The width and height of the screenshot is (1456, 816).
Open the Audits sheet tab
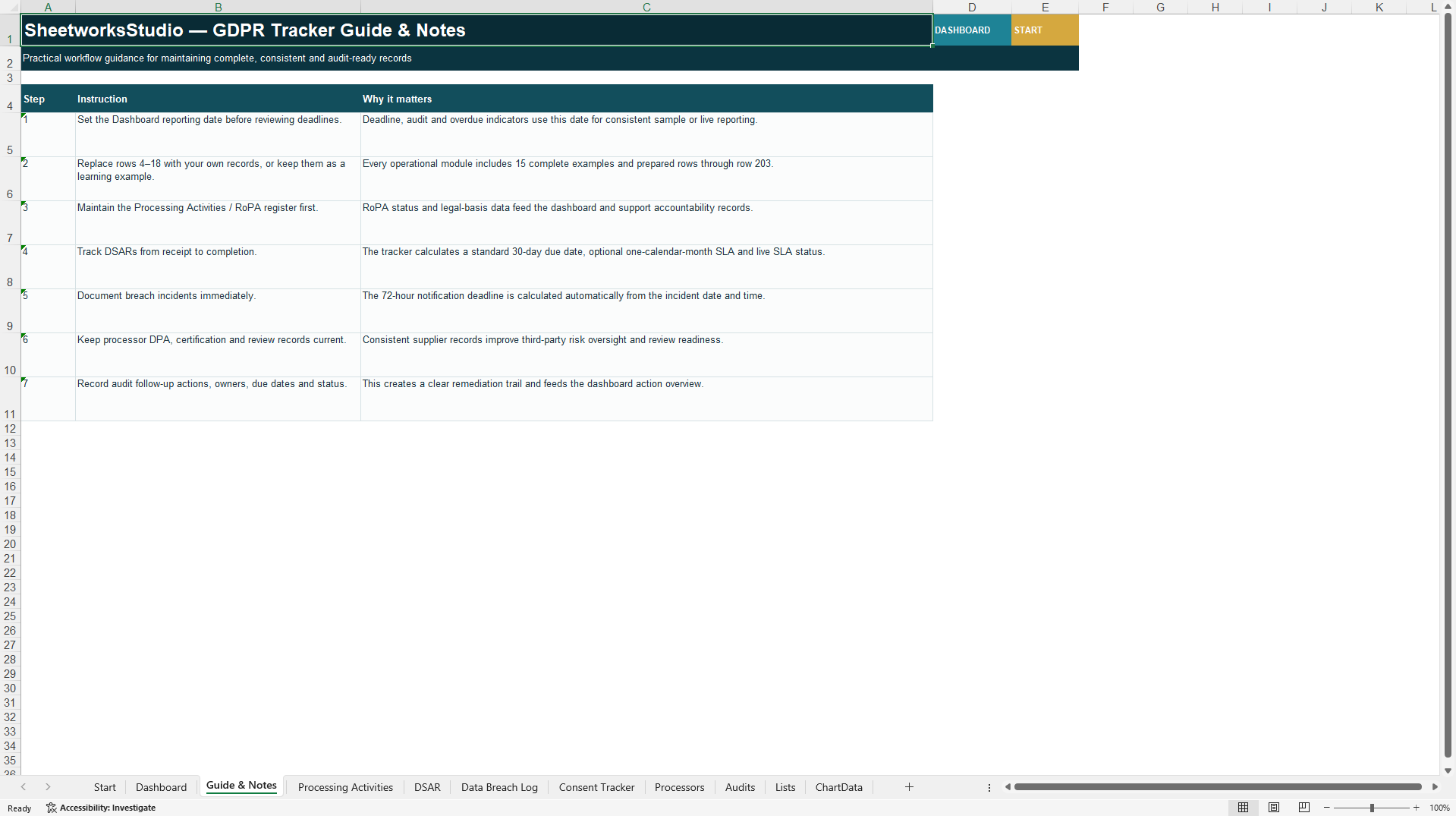pyautogui.click(x=740, y=787)
